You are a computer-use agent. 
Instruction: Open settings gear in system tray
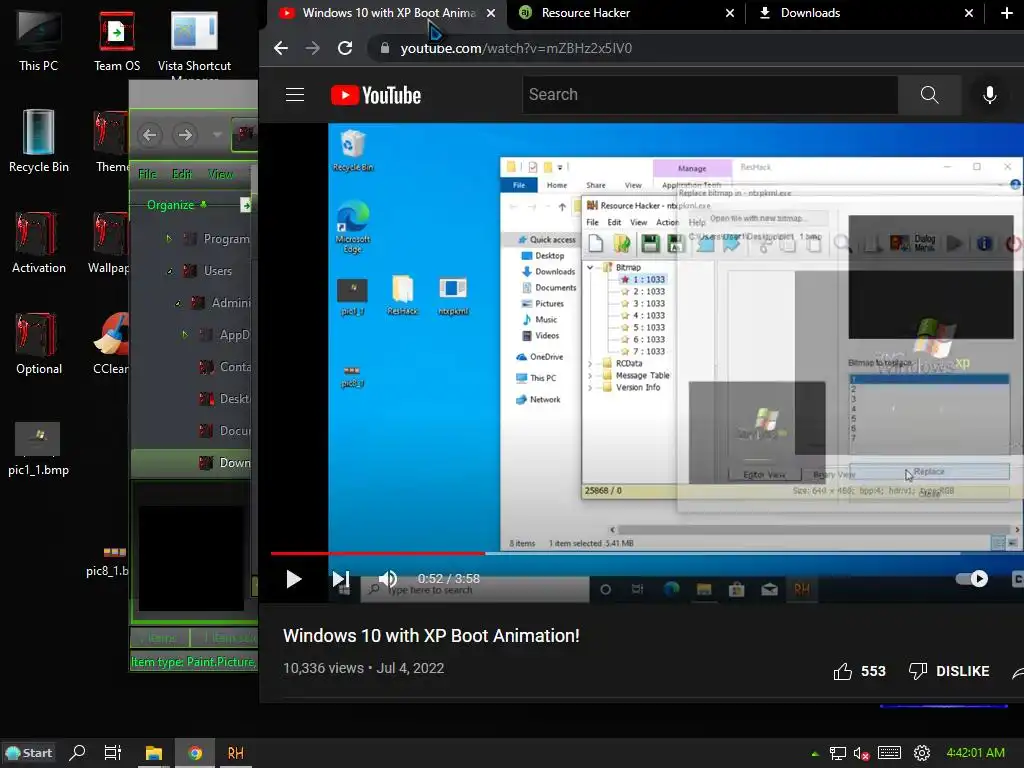[921, 753]
